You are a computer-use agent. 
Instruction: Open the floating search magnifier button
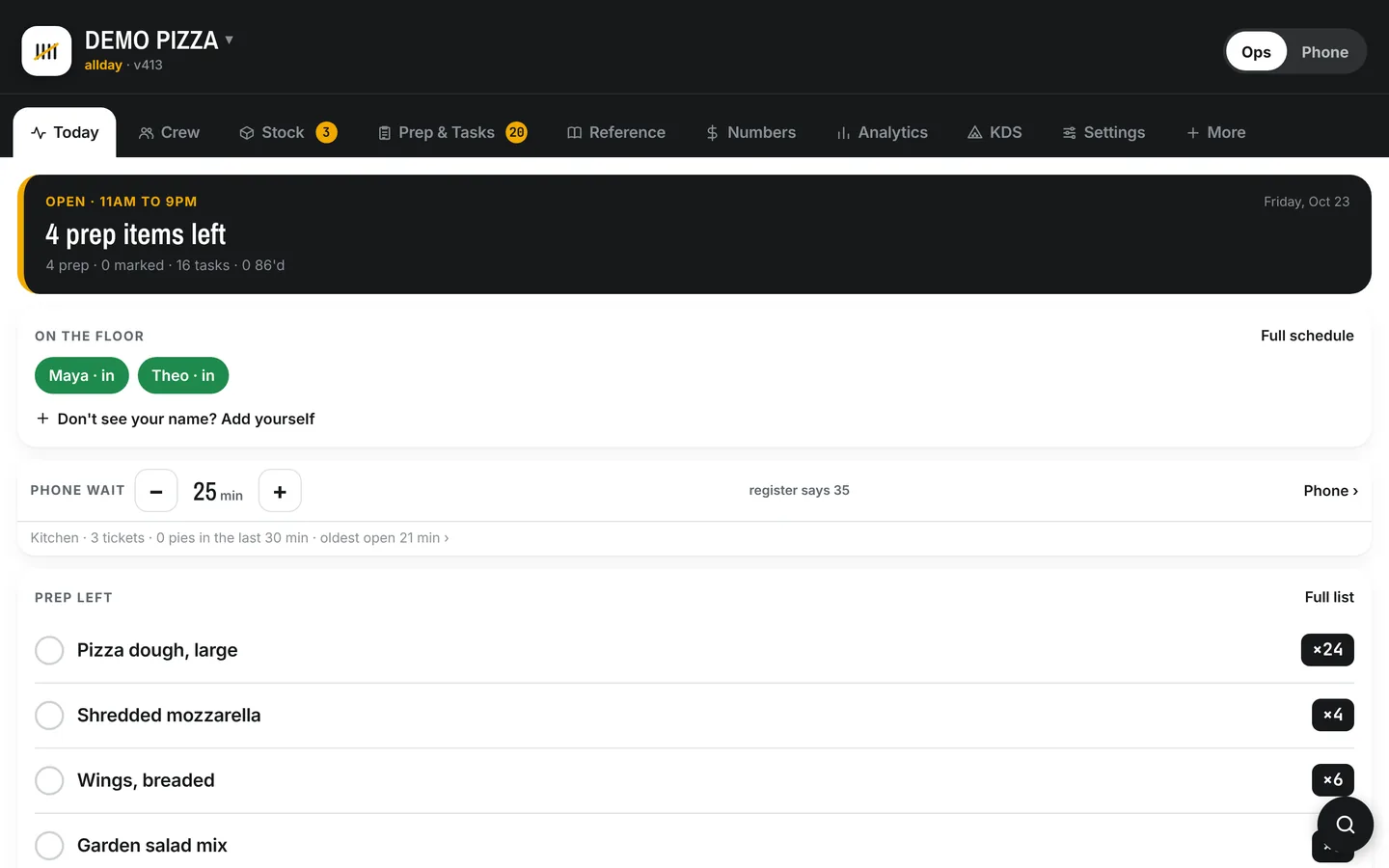click(x=1345, y=825)
